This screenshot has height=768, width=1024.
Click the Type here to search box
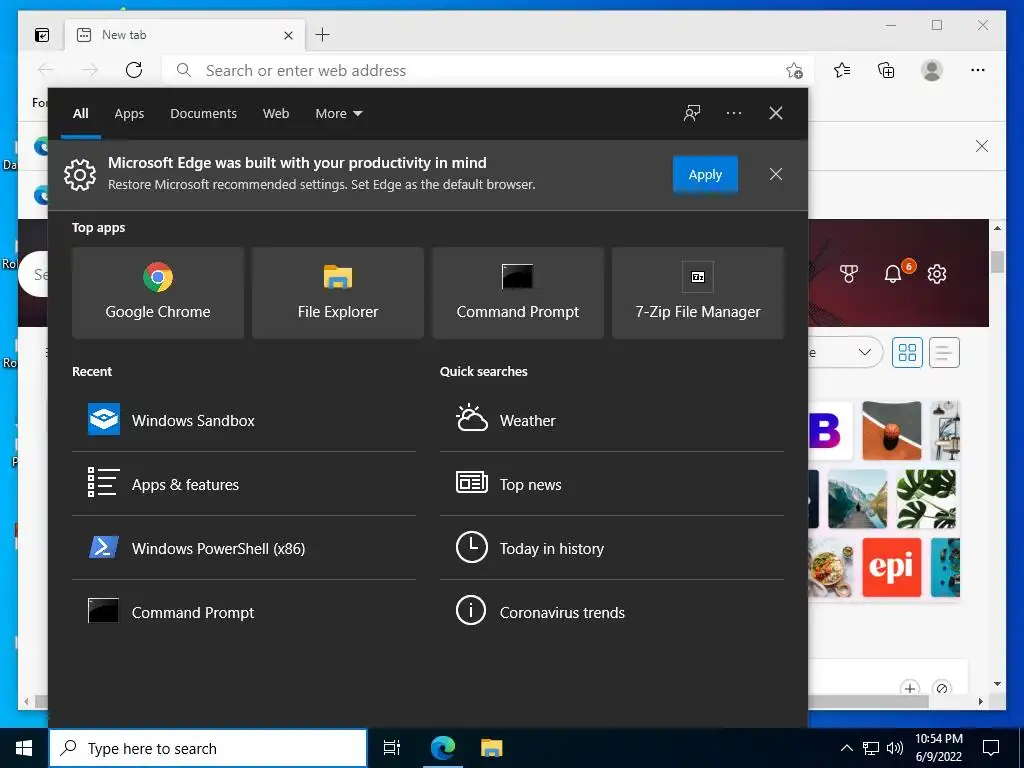tap(208, 748)
